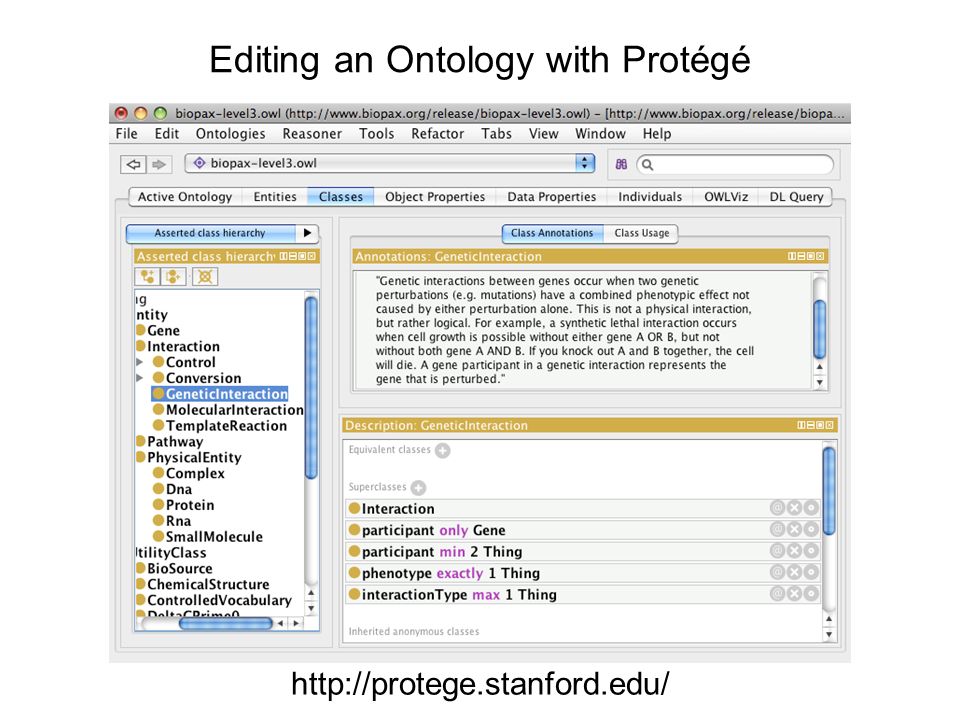960x720 pixels.
Task: Click the search input field
Action: (735, 164)
